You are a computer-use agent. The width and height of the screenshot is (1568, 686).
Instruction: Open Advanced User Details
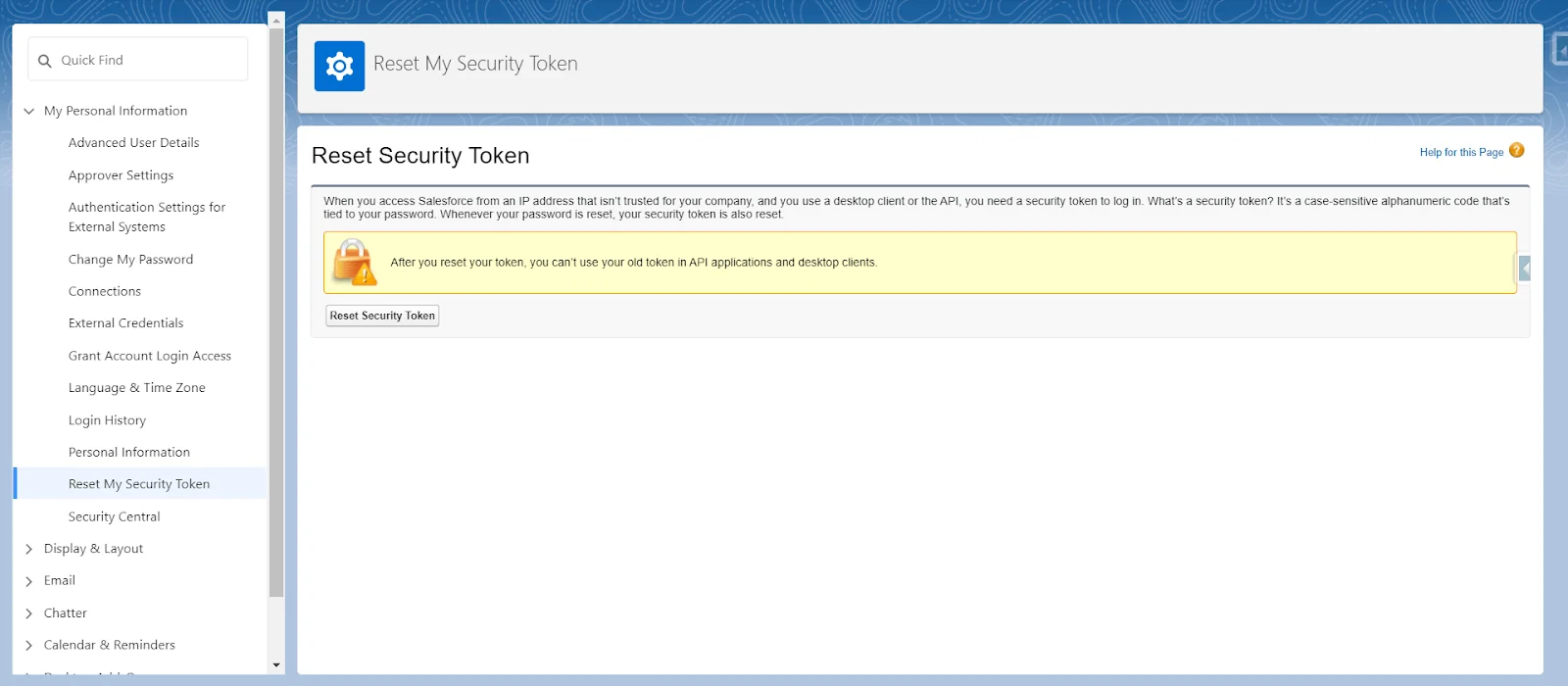[133, 143]
